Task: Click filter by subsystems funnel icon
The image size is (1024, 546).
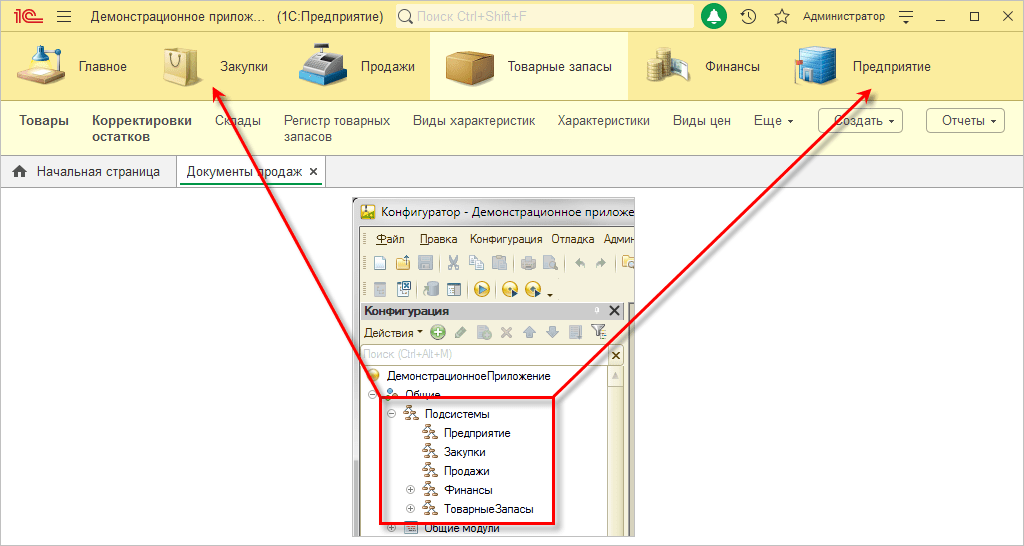Action: (599, 332)
